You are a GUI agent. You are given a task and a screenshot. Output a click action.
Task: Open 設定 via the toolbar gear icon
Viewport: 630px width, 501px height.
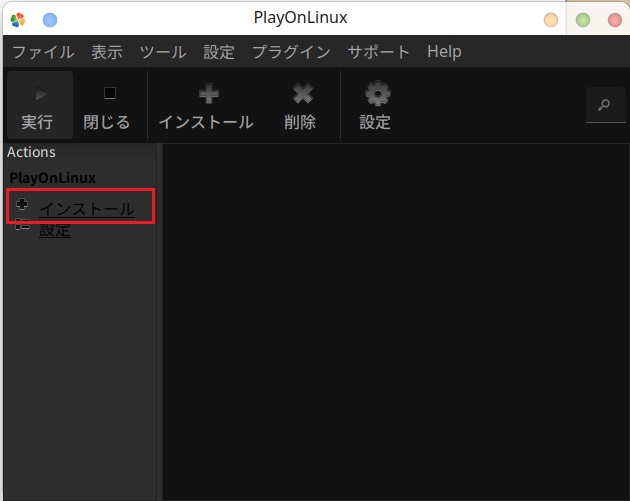point(376,94)
